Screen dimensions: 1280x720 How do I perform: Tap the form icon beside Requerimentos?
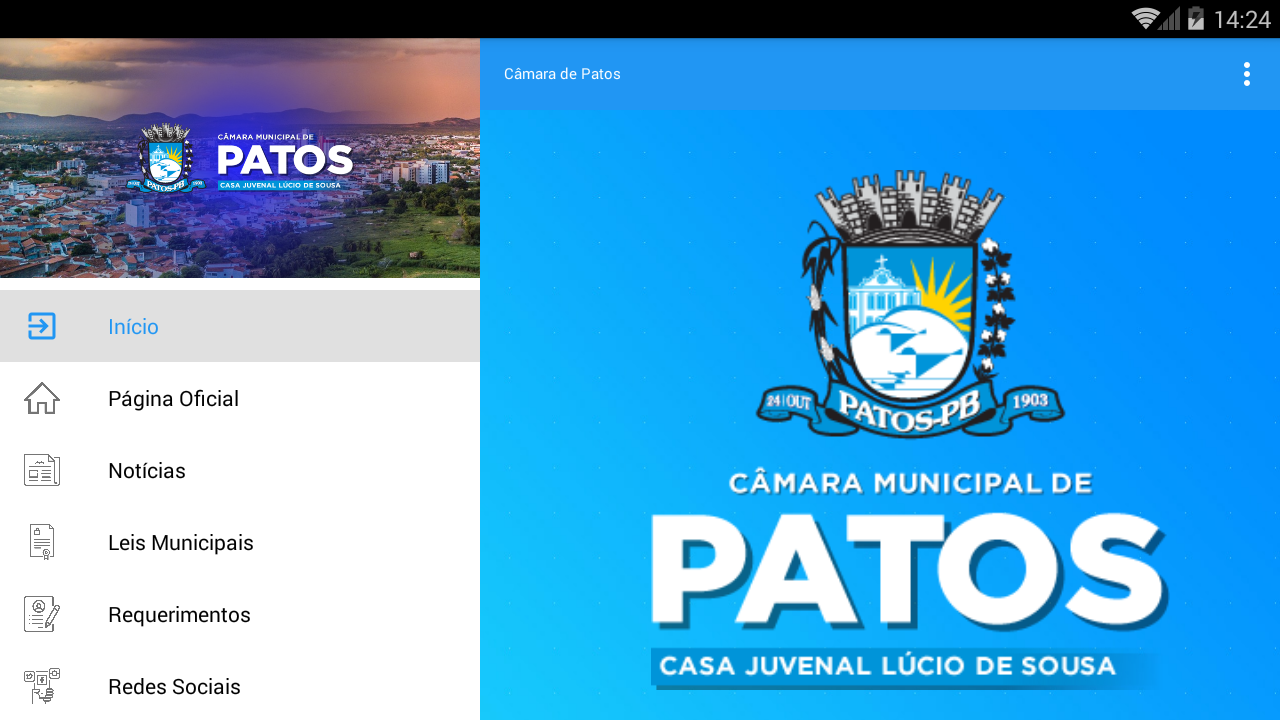pos(42,614)
